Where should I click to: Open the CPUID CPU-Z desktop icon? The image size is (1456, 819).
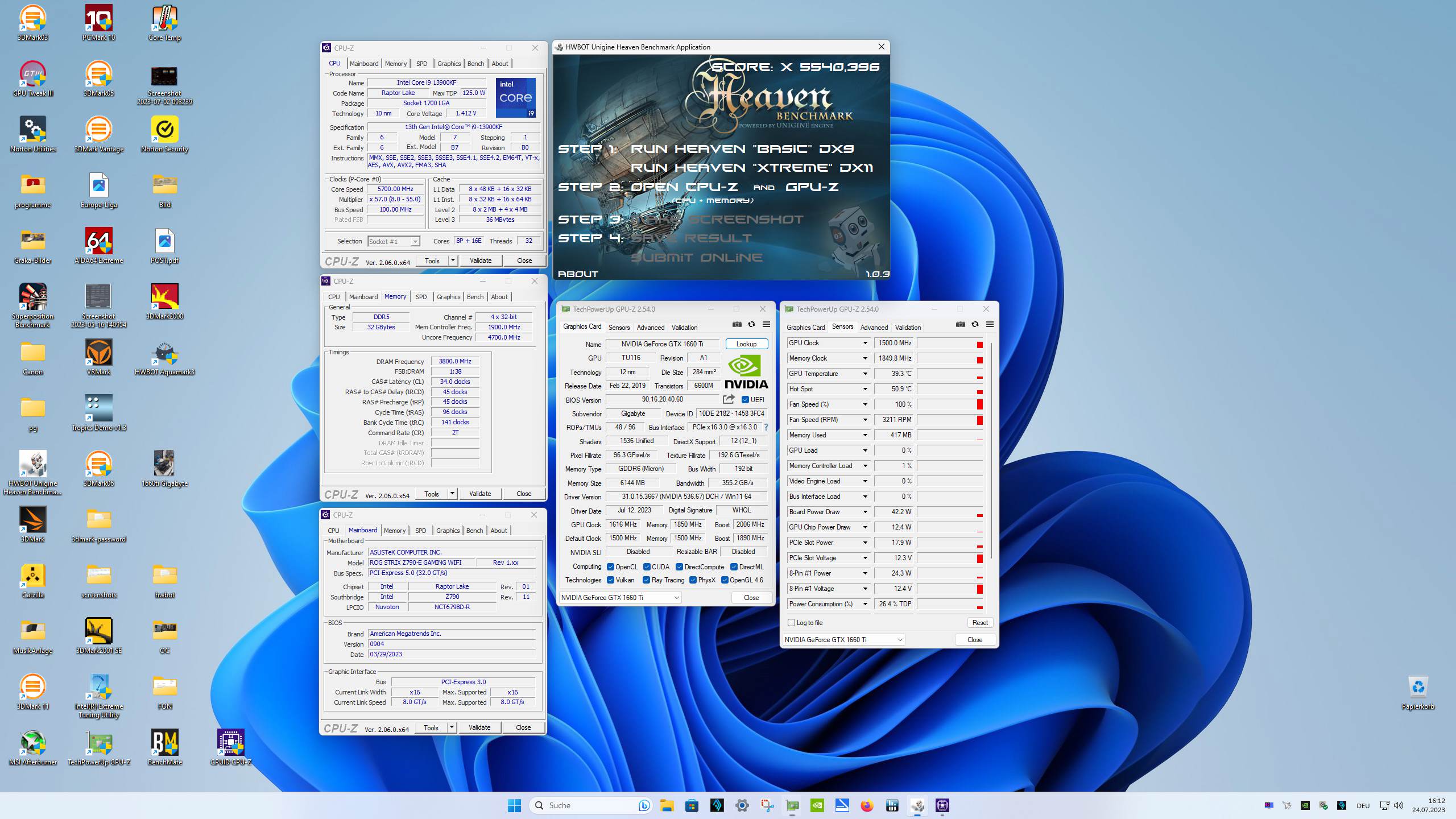[x=230, y=747]
